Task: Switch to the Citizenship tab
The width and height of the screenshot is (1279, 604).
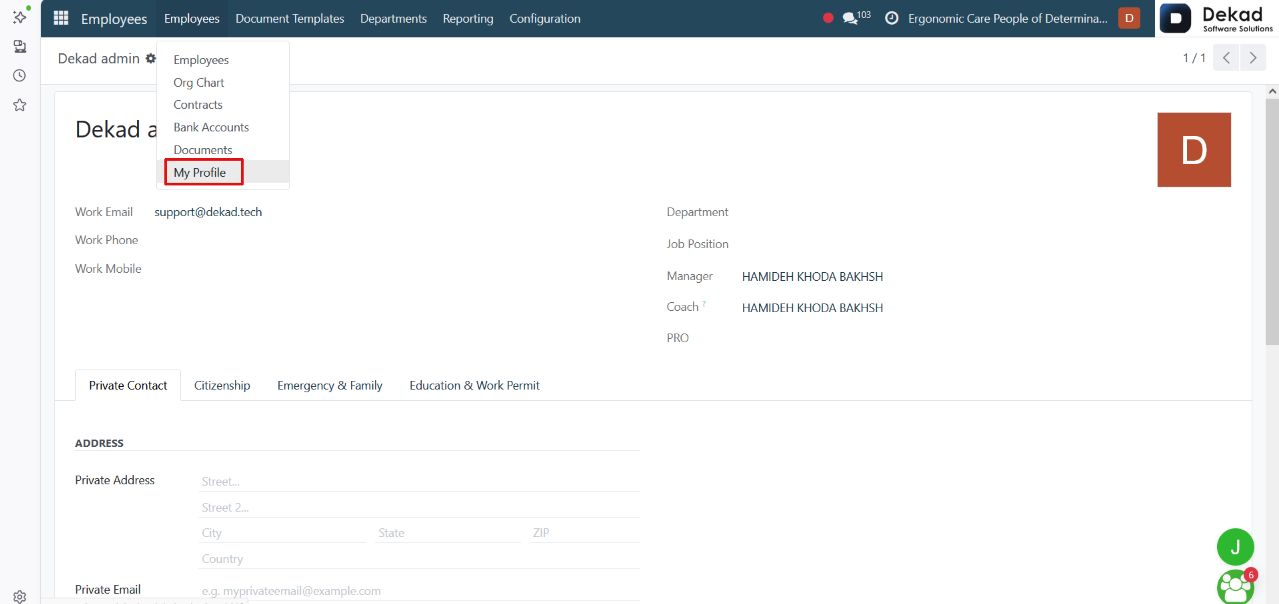Action: pos(222,385)
